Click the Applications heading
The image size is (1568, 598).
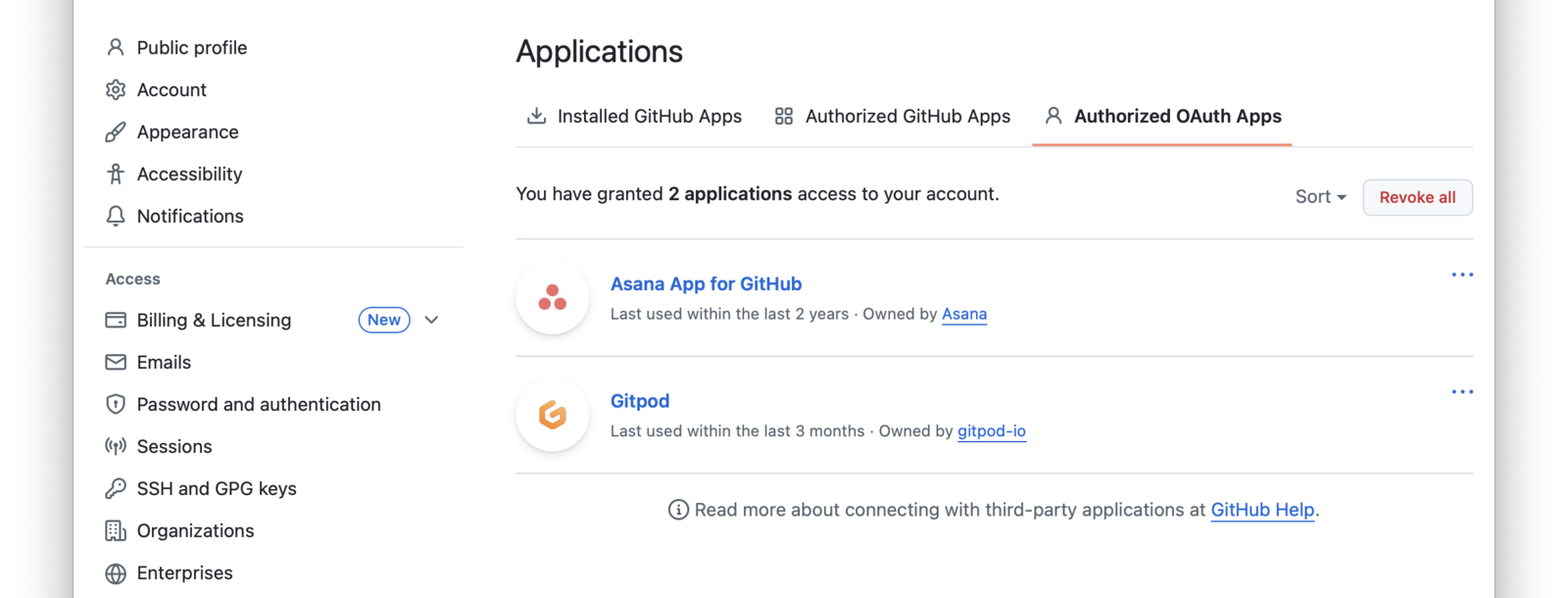click(599, 51)
